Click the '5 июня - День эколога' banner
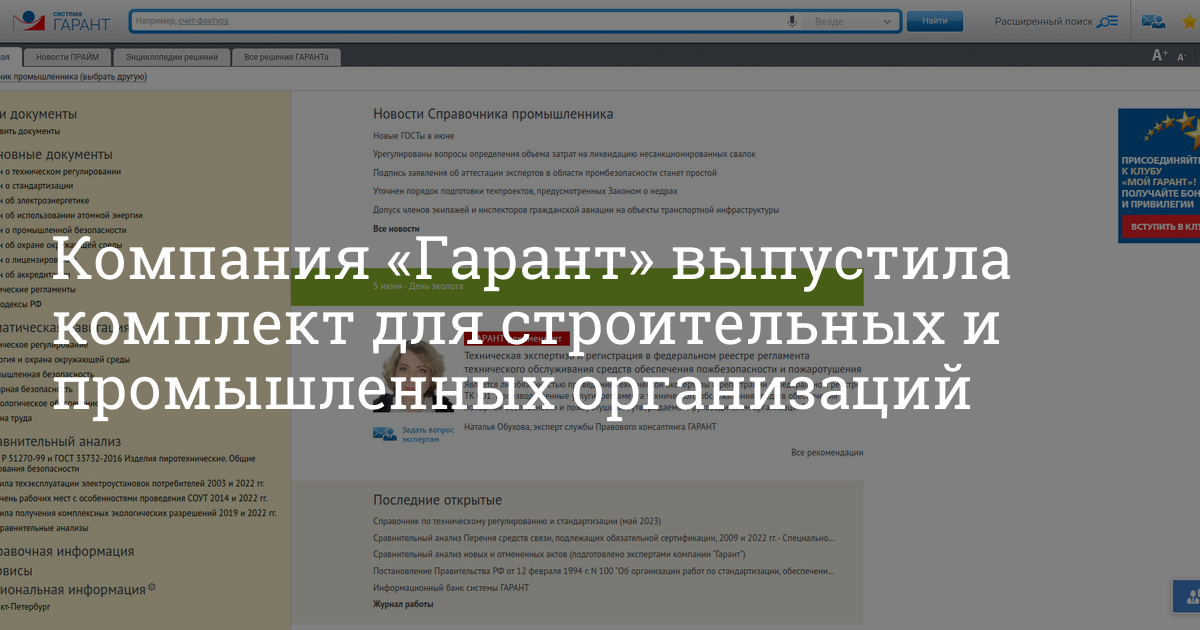Viewport: 1200px width, 630px height. pyautogui.click(x=577, y=286)
